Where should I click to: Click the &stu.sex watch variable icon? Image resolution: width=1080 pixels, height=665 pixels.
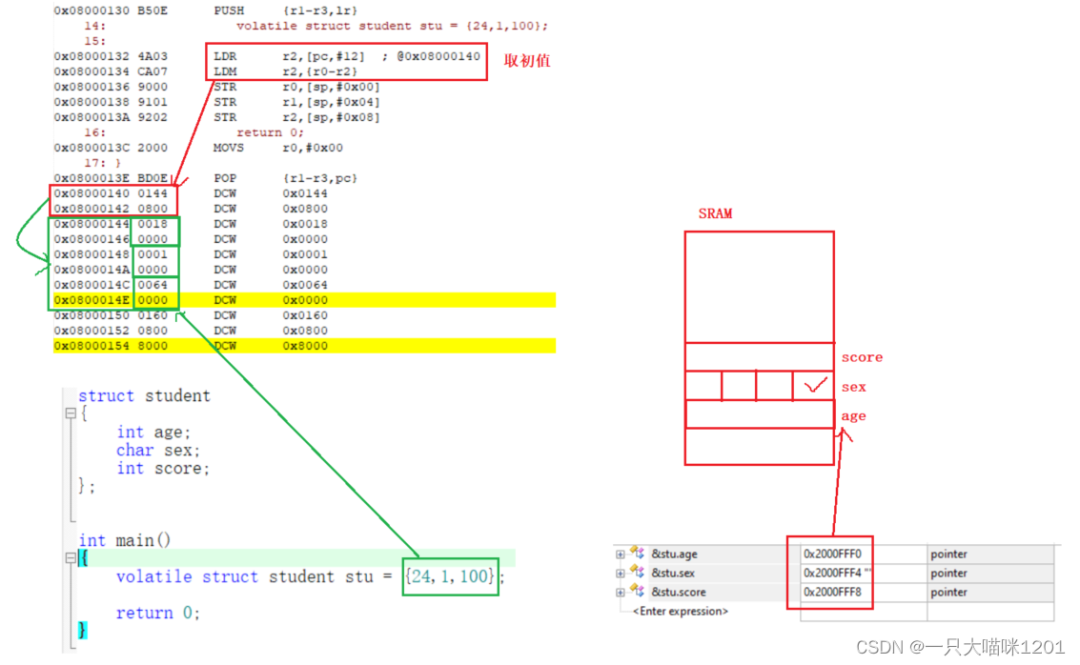point(636,573)
